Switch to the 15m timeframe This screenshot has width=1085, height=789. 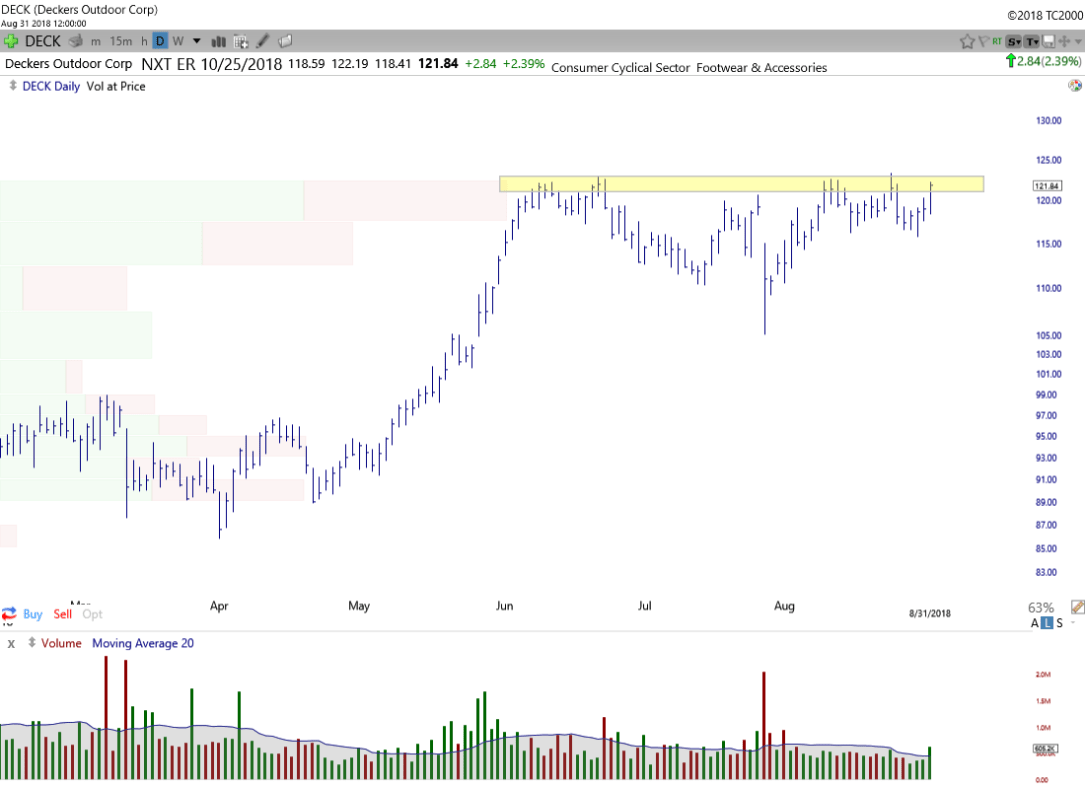[x=121, y=41]
